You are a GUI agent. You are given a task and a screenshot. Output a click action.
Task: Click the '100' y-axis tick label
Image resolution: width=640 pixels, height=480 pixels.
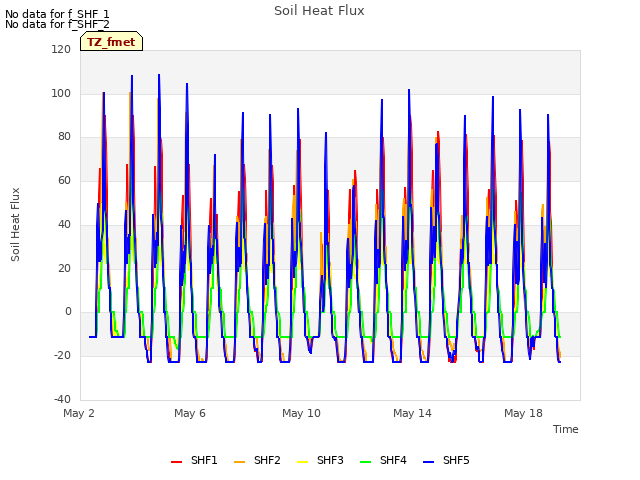pos(61,93)
